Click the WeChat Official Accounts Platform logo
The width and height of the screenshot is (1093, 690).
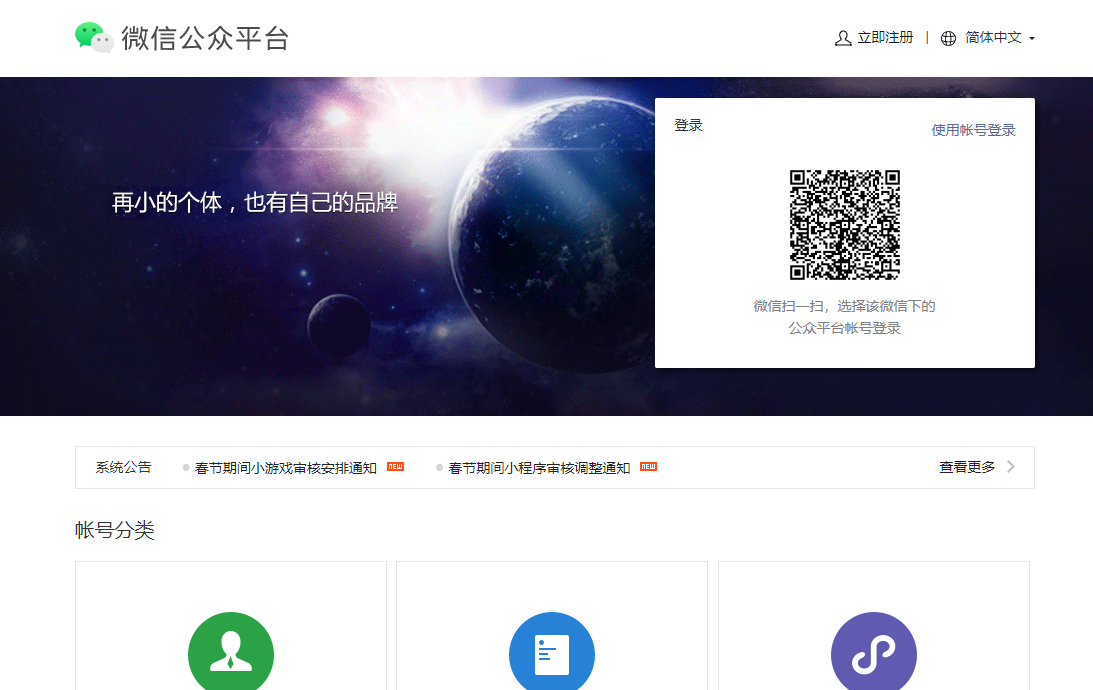(x=180, y=38)
